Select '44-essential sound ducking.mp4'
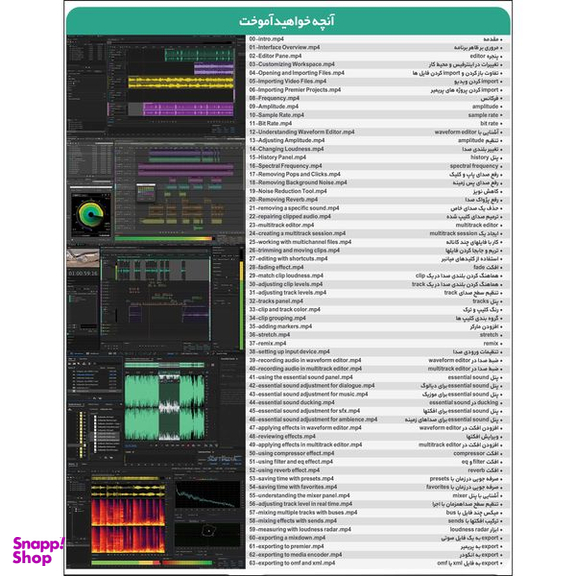This screenshot has height=576, width=576. 292,403
